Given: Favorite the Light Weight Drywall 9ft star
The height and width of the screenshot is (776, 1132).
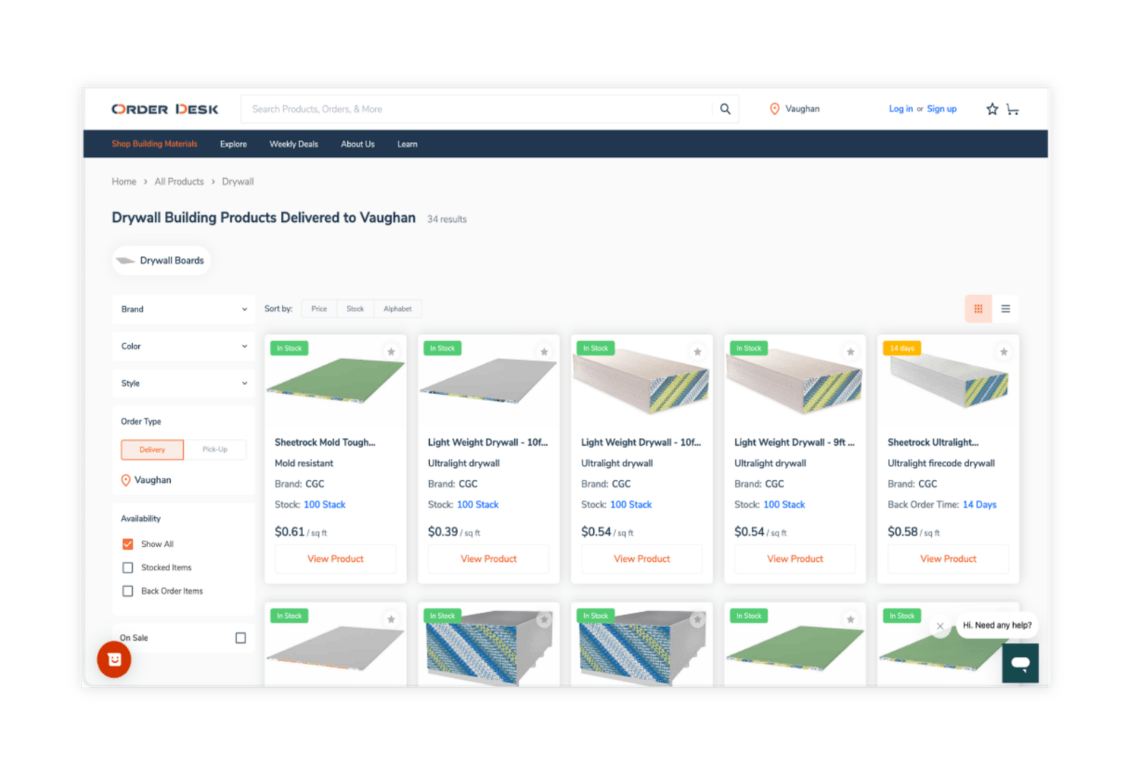Looking at the screenshot, I should pos(850,352).
